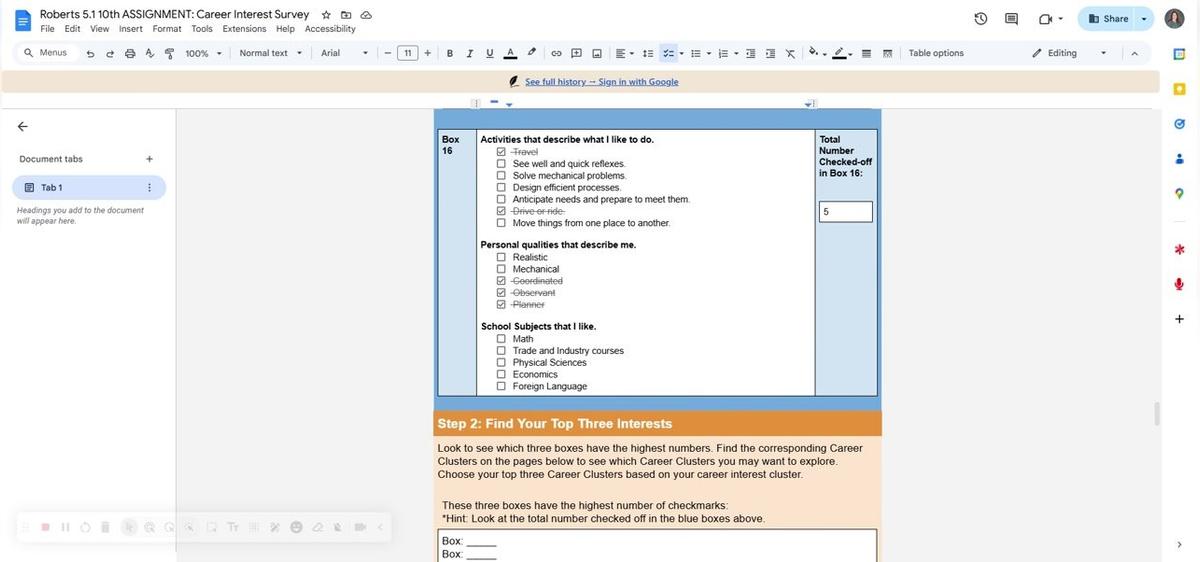Select the Paint format roller tool
The height and width of the screenshot is (562, 1200).
tap(169, 53)
